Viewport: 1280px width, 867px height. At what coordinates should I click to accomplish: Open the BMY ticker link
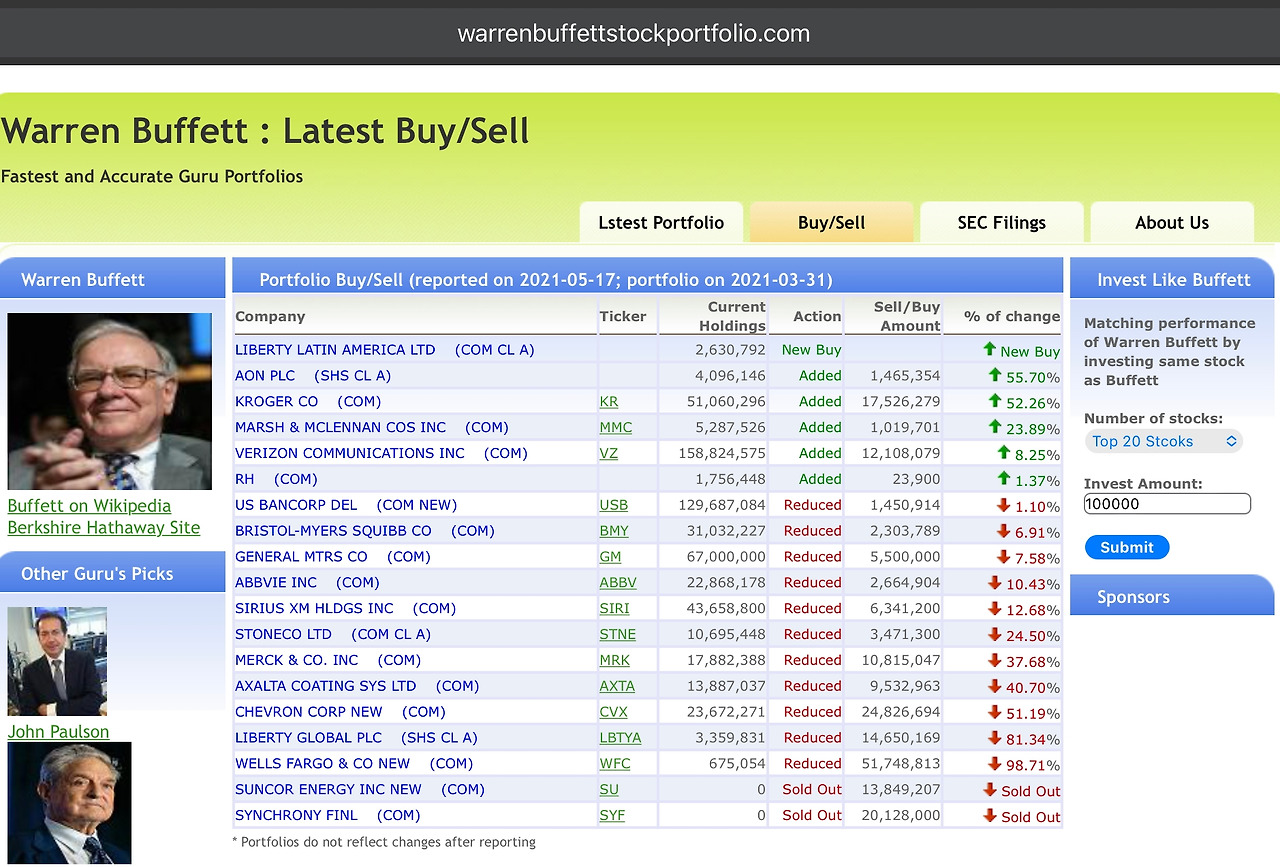point(614,532)
